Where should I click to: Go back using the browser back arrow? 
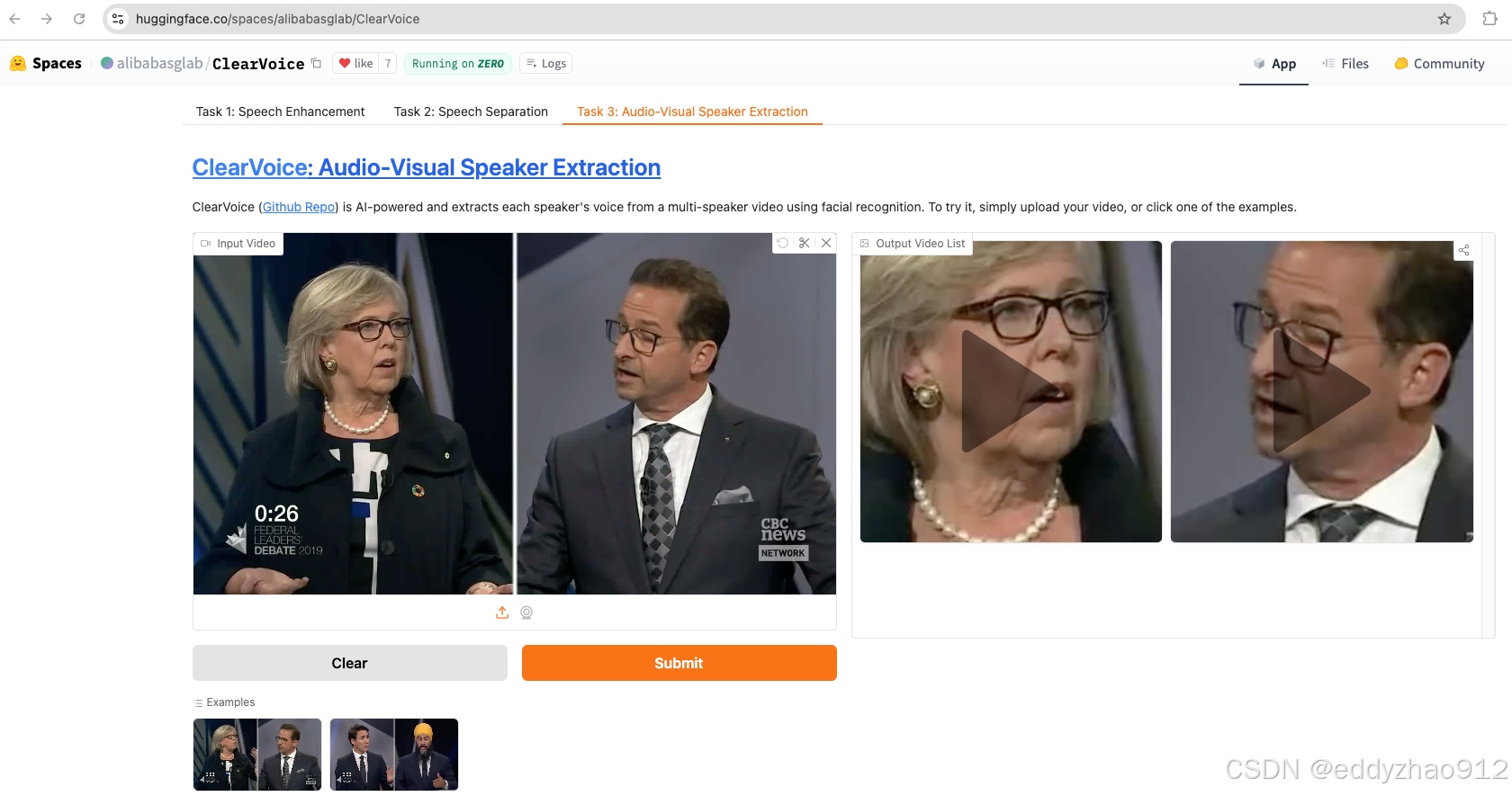pyautogui.click(x=14, y=19)
